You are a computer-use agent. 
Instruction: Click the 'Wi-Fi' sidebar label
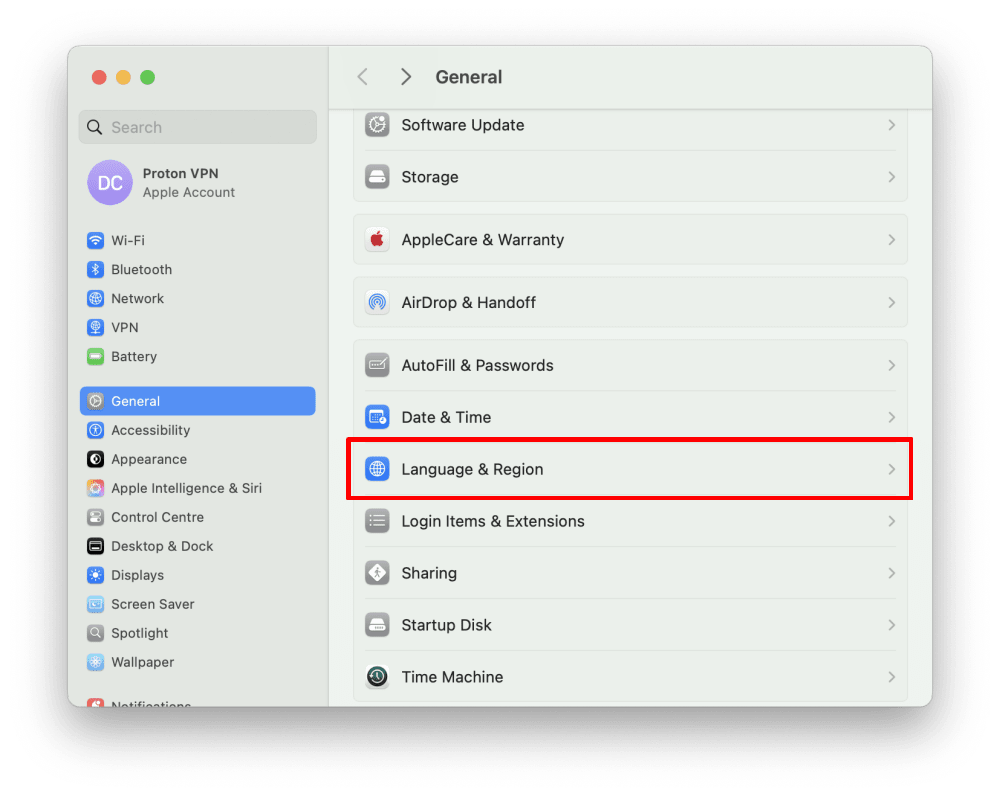[x=128, y=240]
